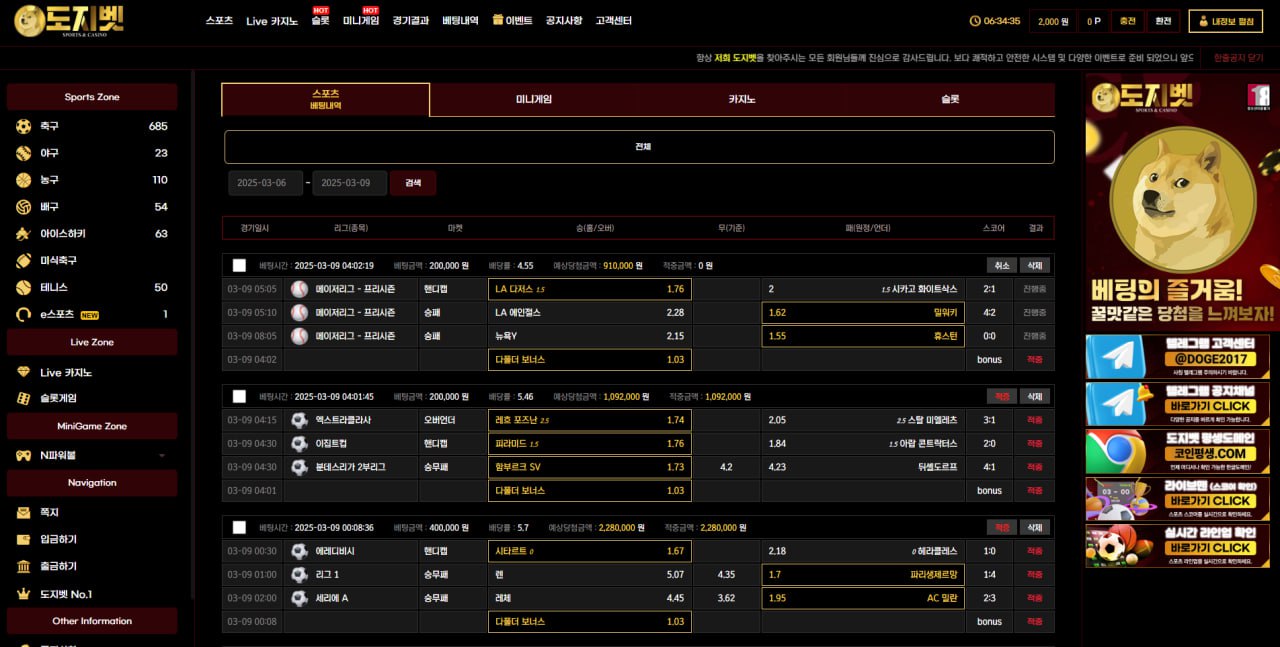Click the soccer ball icon beside 축구
The width and height of the screenshot is (1280, 647).
point(24,126)
